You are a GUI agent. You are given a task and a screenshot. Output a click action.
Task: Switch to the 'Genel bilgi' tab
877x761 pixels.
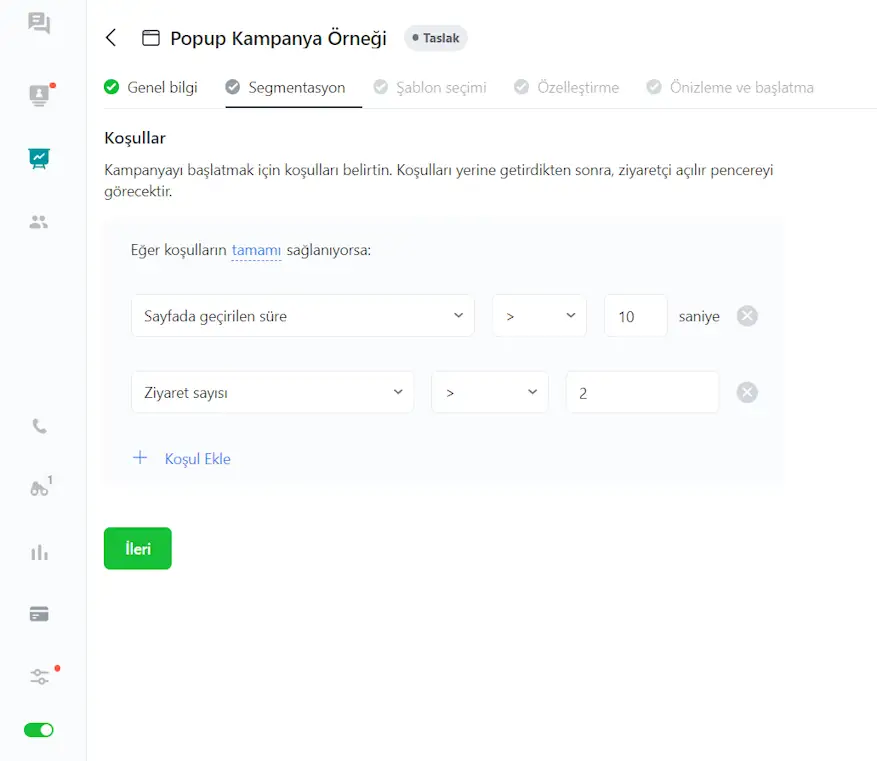coord(151,87)
